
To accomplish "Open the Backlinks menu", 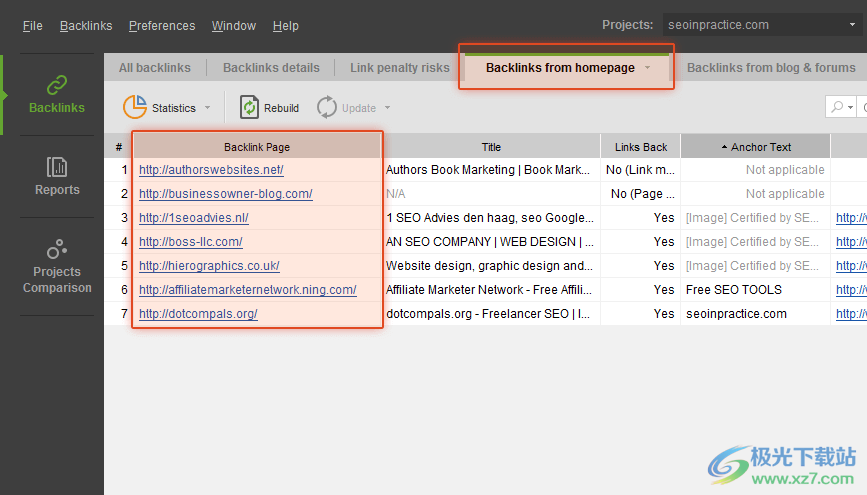I will (x=86, y=25).
